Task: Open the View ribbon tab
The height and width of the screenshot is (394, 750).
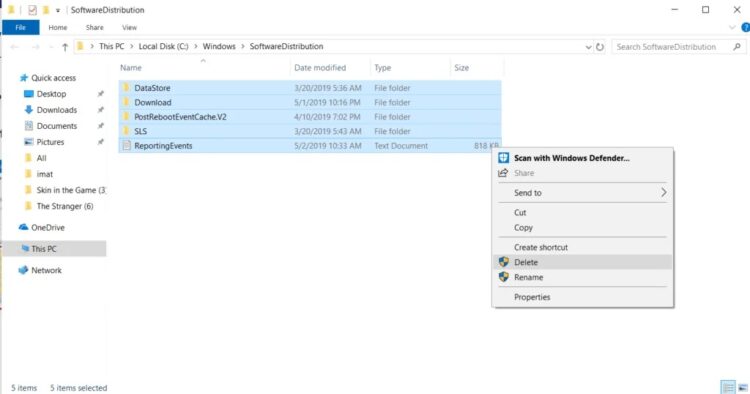Action: coord(129,28)
